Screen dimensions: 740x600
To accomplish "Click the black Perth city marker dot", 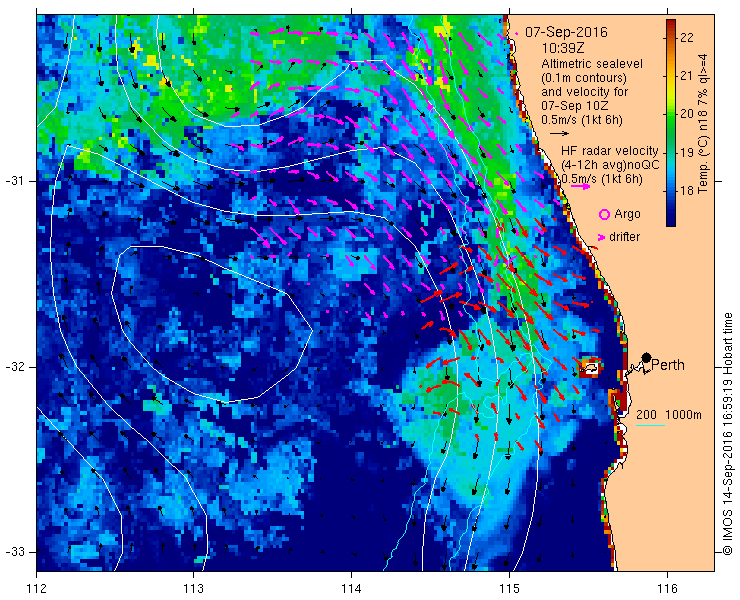I will [647, 357].
